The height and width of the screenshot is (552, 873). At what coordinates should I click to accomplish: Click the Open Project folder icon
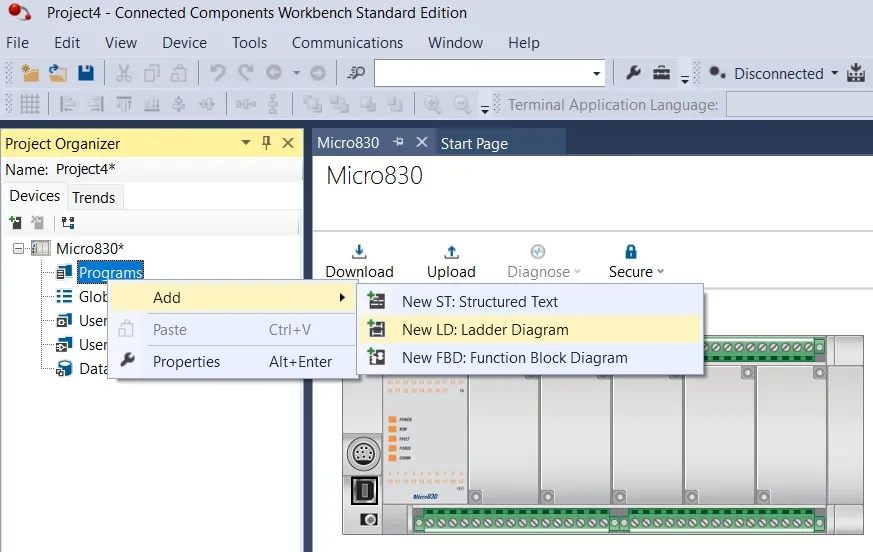click(x=57, y=73)
